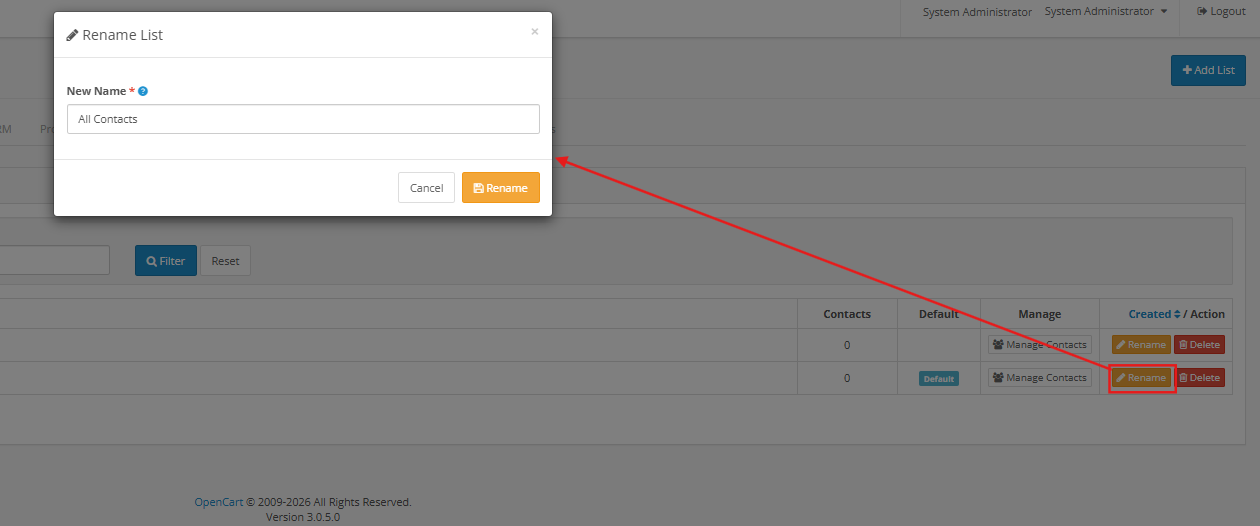
Task: Cancel the Rename List dialog
Action: click(x=426, y=188)
